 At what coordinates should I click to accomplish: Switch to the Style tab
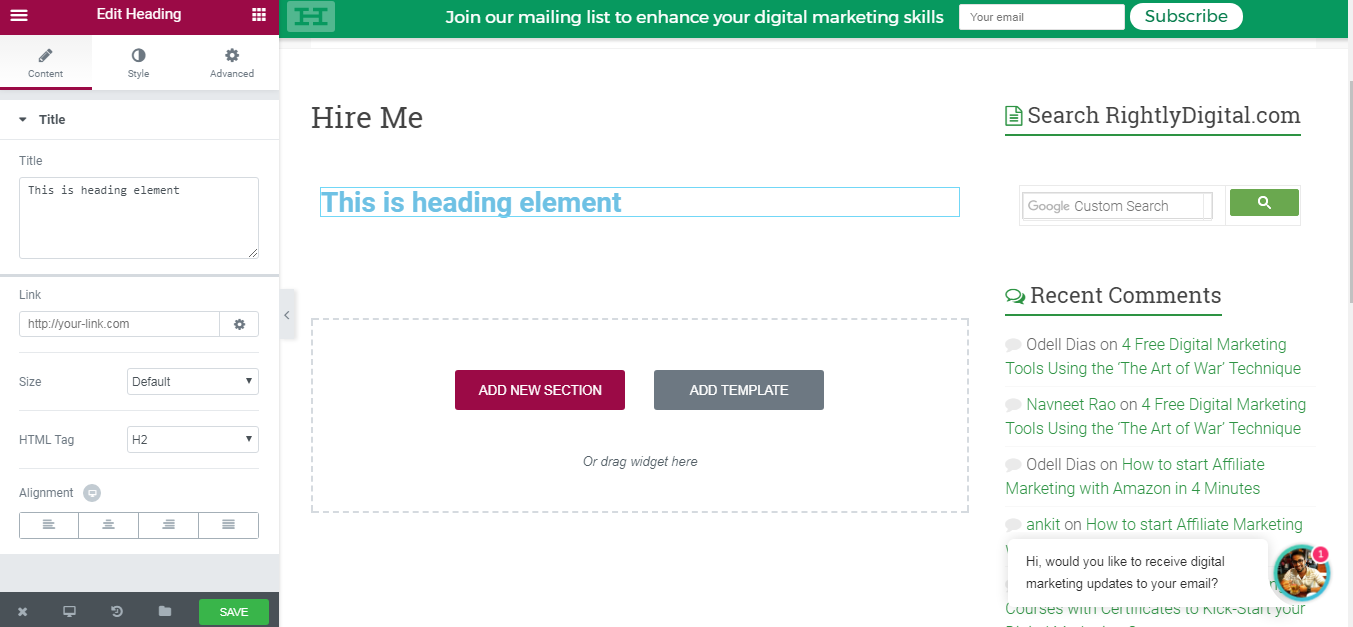tap(138, 63)
